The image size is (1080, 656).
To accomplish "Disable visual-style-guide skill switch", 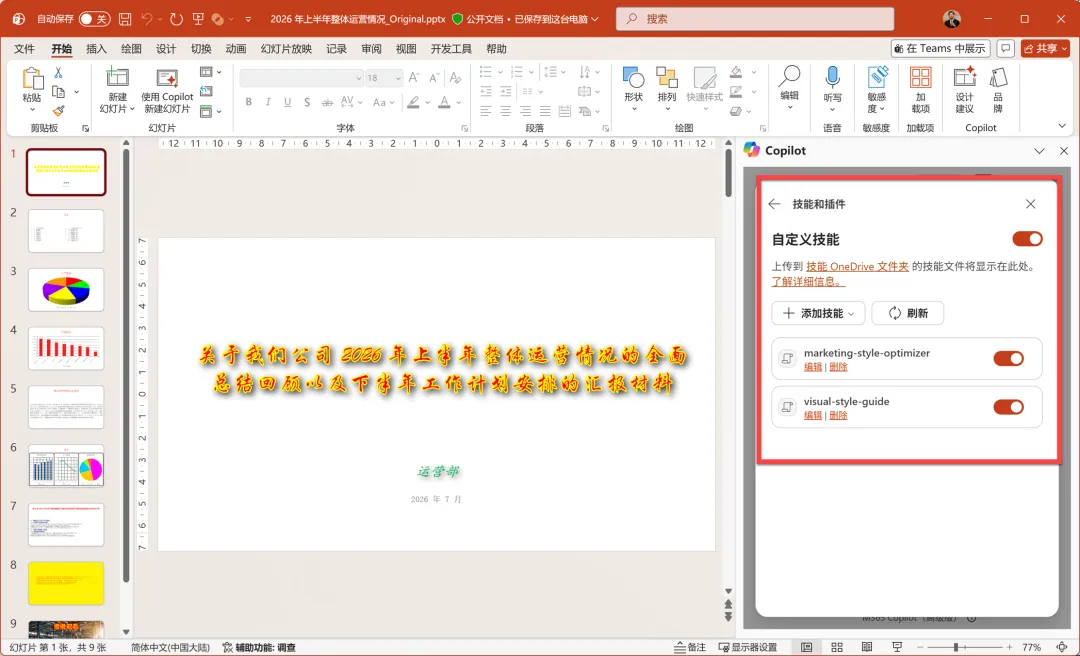I will pos(1008,407).
